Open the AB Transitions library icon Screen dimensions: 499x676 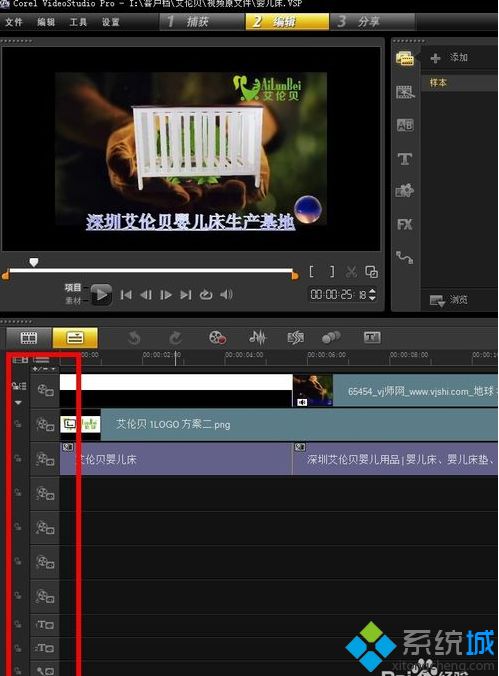(x=405, y=125)
